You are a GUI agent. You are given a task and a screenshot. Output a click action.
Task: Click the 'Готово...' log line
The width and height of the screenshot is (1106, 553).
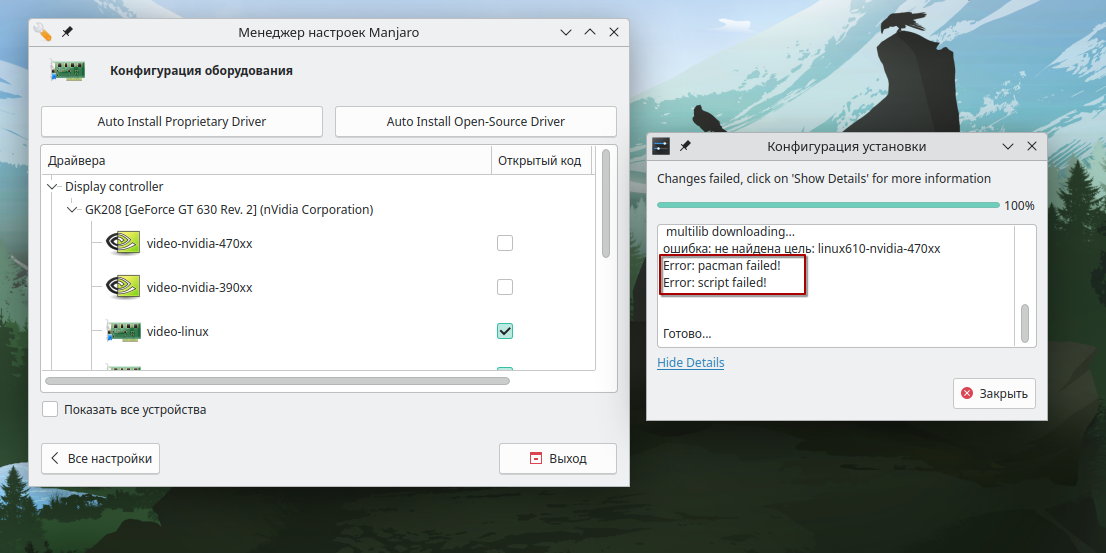687,334
